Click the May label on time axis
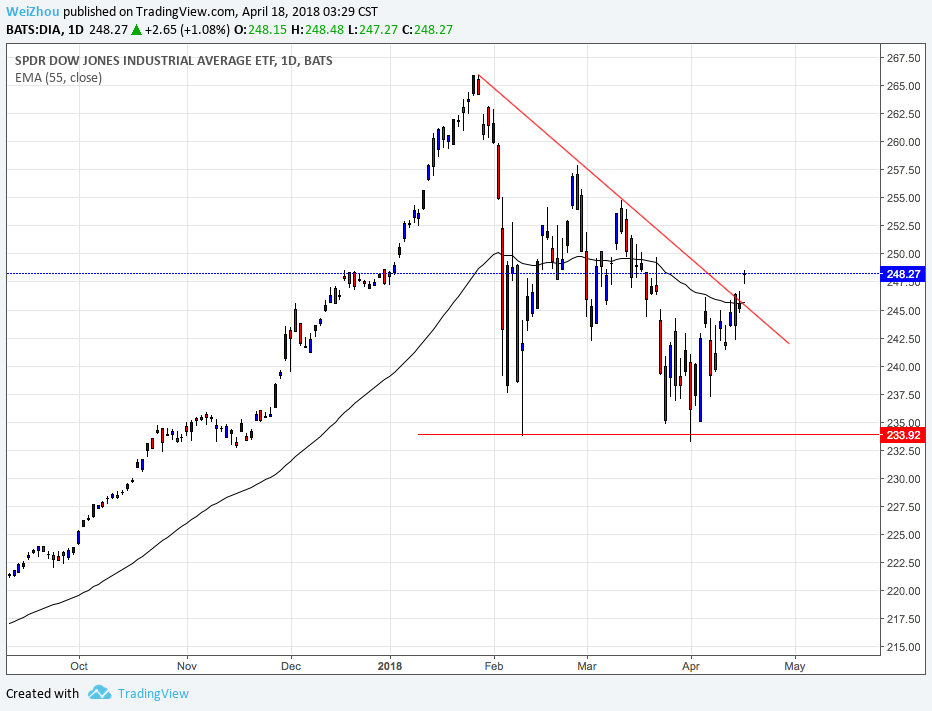This screenshot has width=932, height=711. [795, 666]
